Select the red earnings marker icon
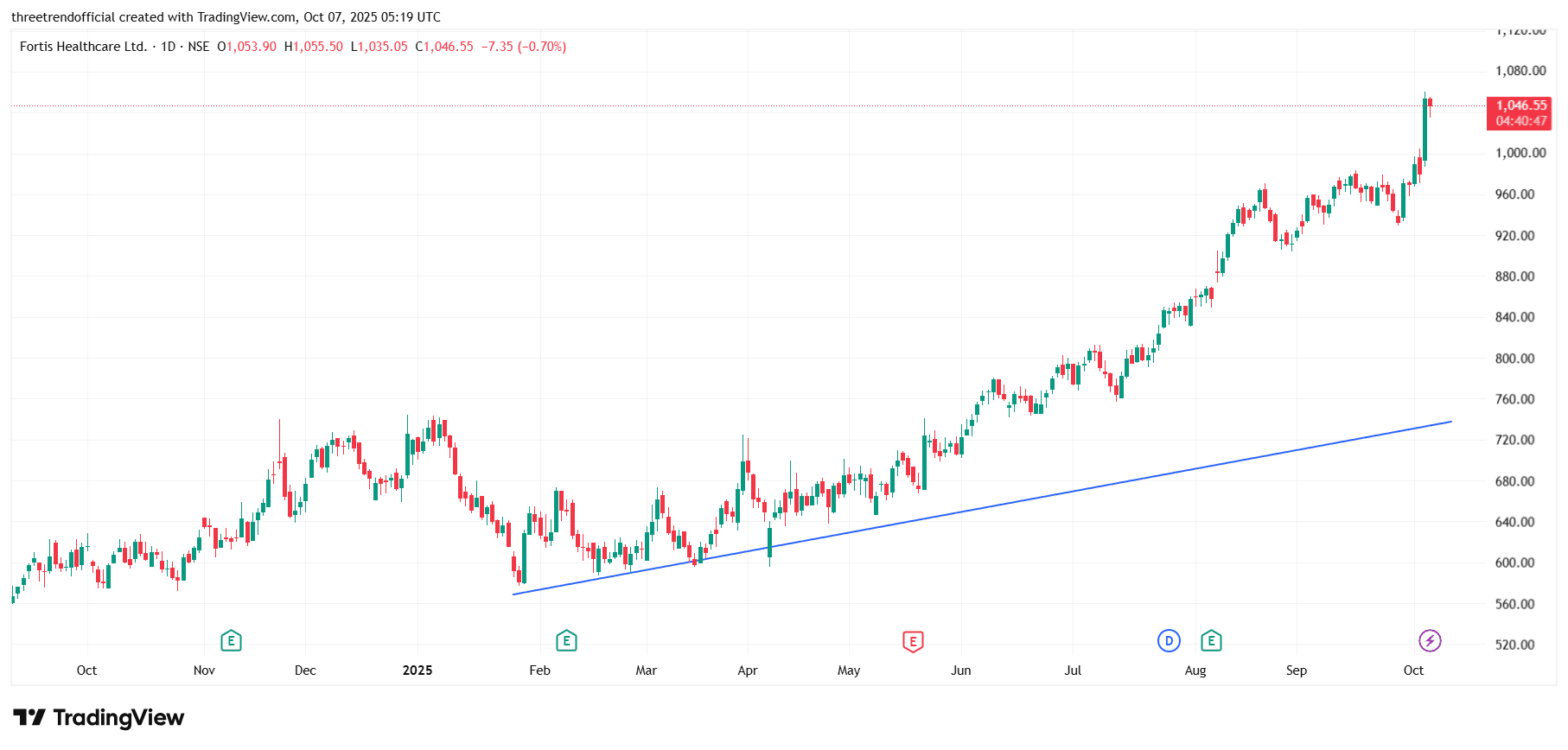 point(913,641)
